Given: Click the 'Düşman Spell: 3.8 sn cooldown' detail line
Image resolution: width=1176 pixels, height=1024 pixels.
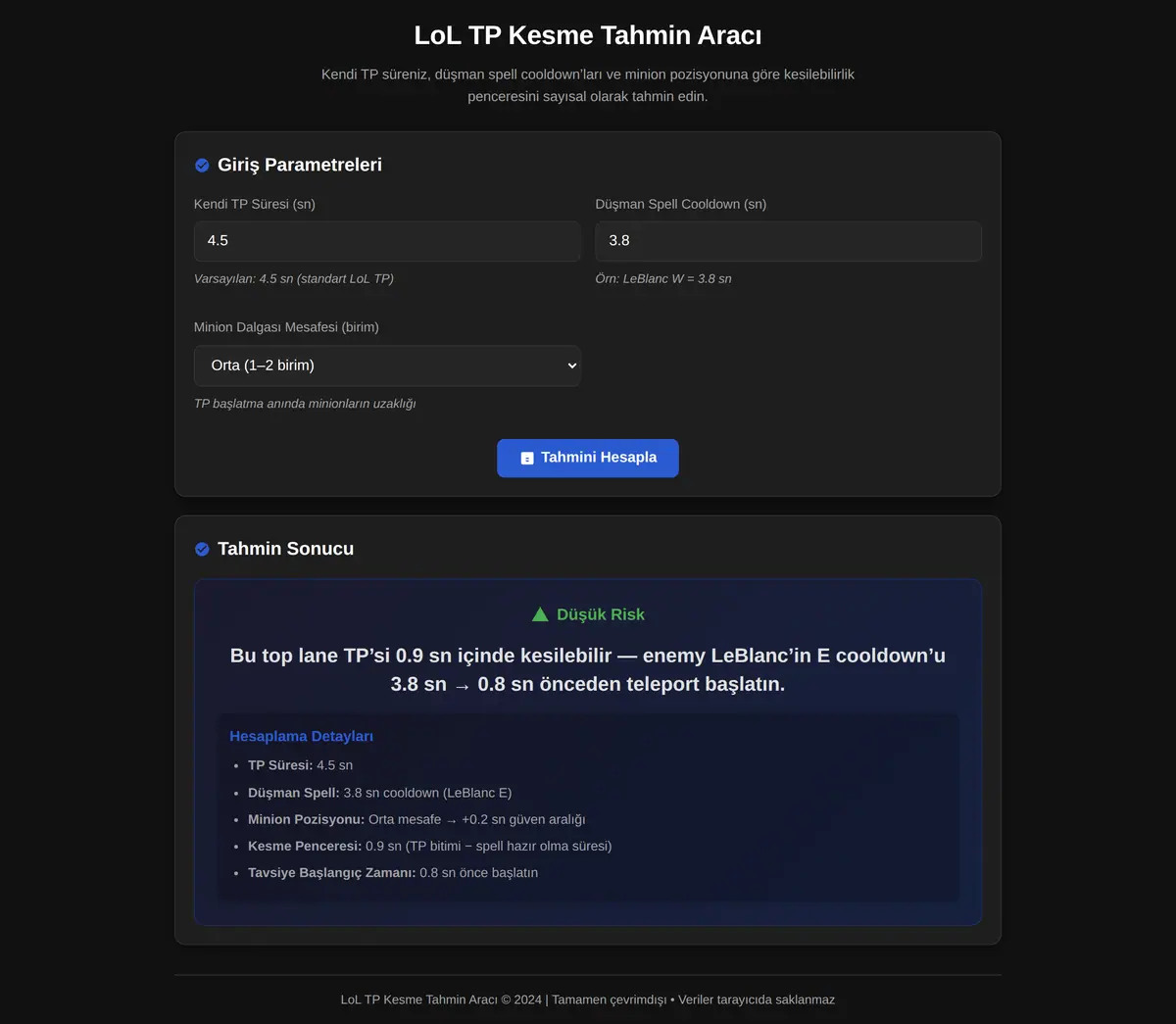Looking at the screenshot, I should point(380,793).
